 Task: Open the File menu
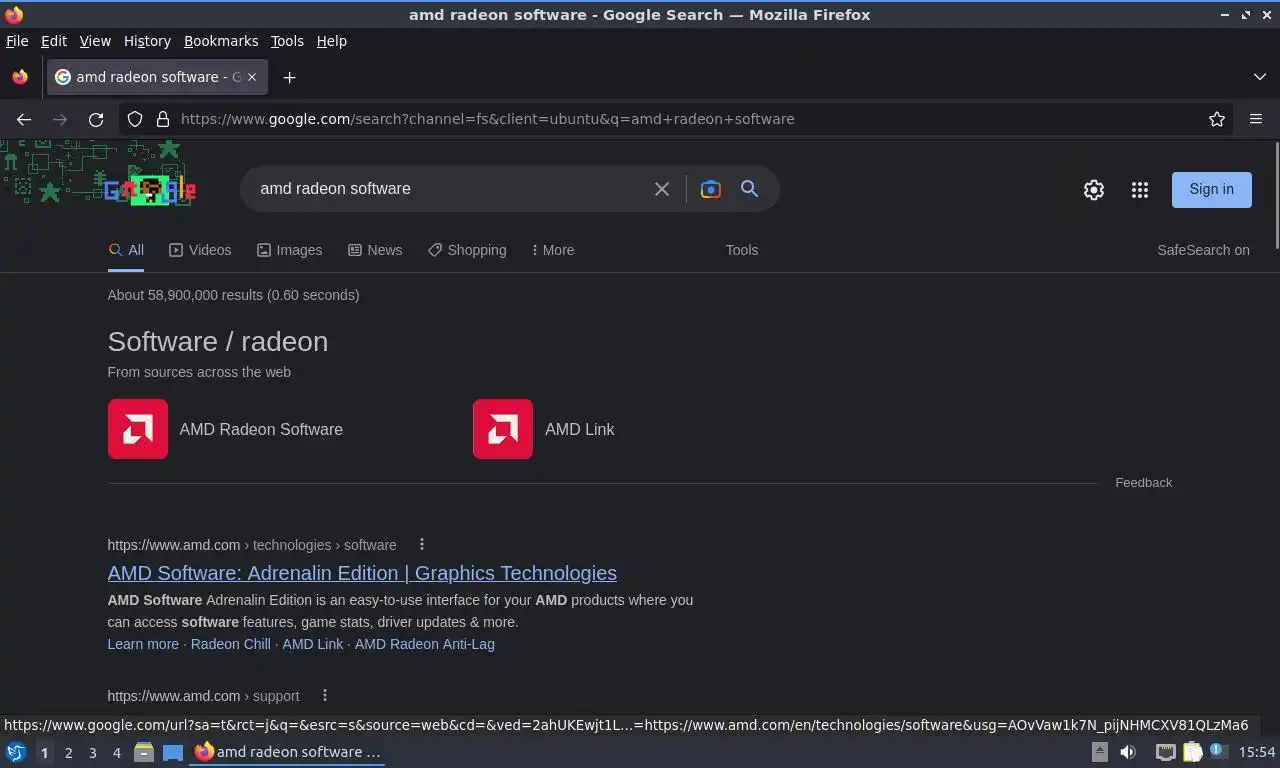[x=17, y=41]
